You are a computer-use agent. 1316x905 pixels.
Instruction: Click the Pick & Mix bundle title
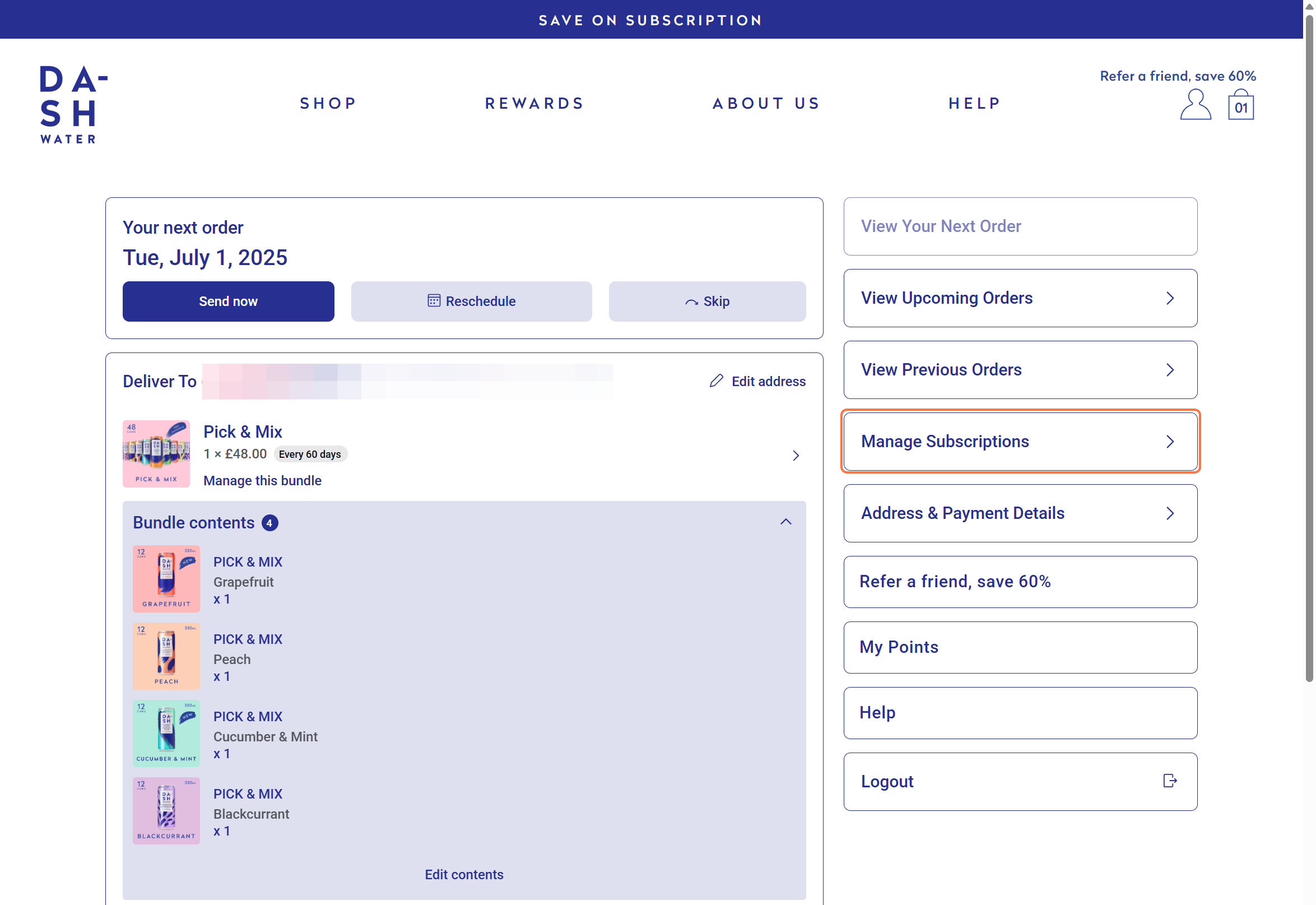tap(243, 431)
